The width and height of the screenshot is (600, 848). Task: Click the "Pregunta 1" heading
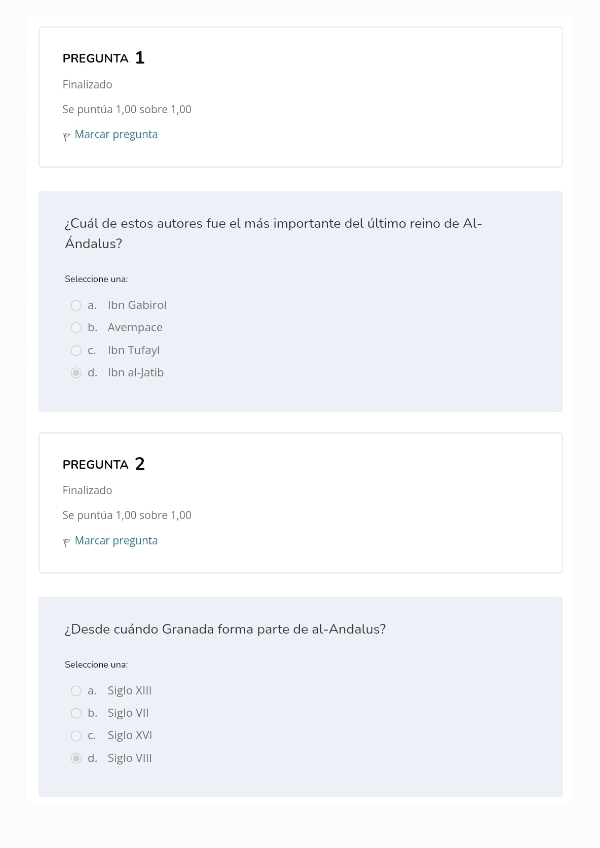click(103, 58)
